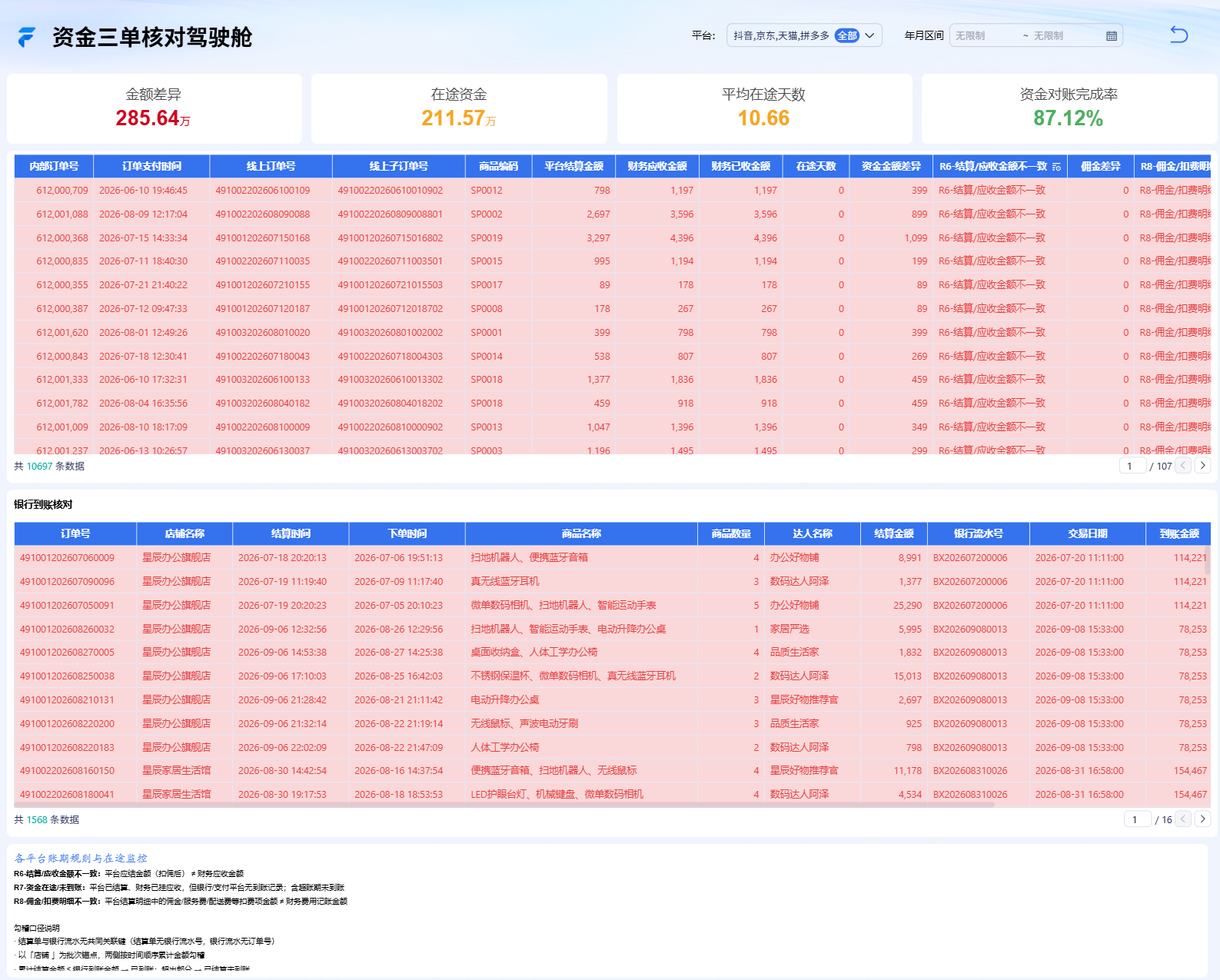
Task: Click the 资金金额差异 column header
Action: [891, 166]
